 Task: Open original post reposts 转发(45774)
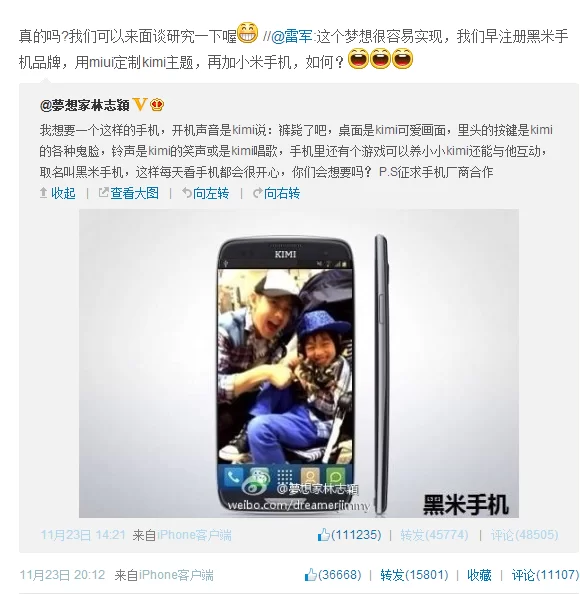434,535
